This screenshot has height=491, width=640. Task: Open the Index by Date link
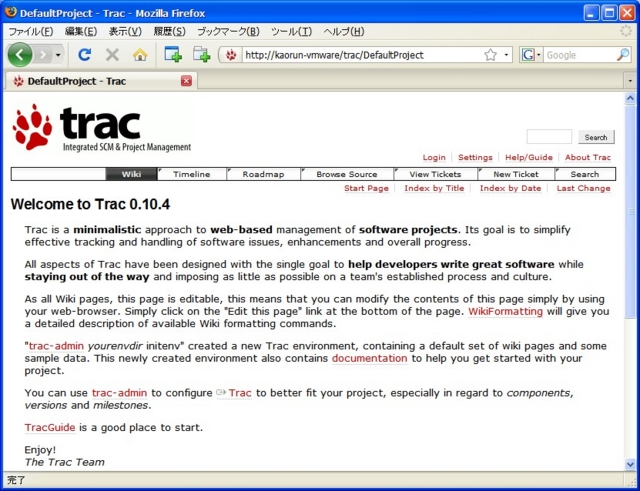coord(510,188)
